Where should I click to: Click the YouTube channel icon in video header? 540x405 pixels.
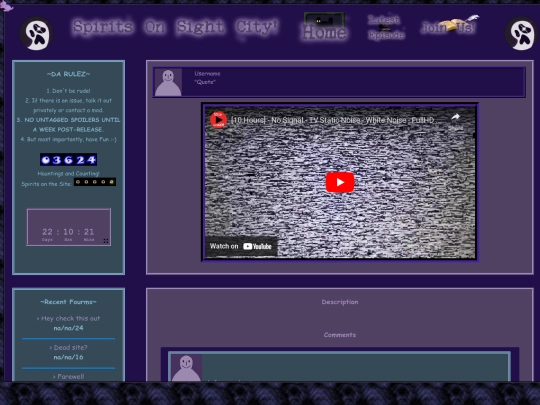(x=218, y=120)
